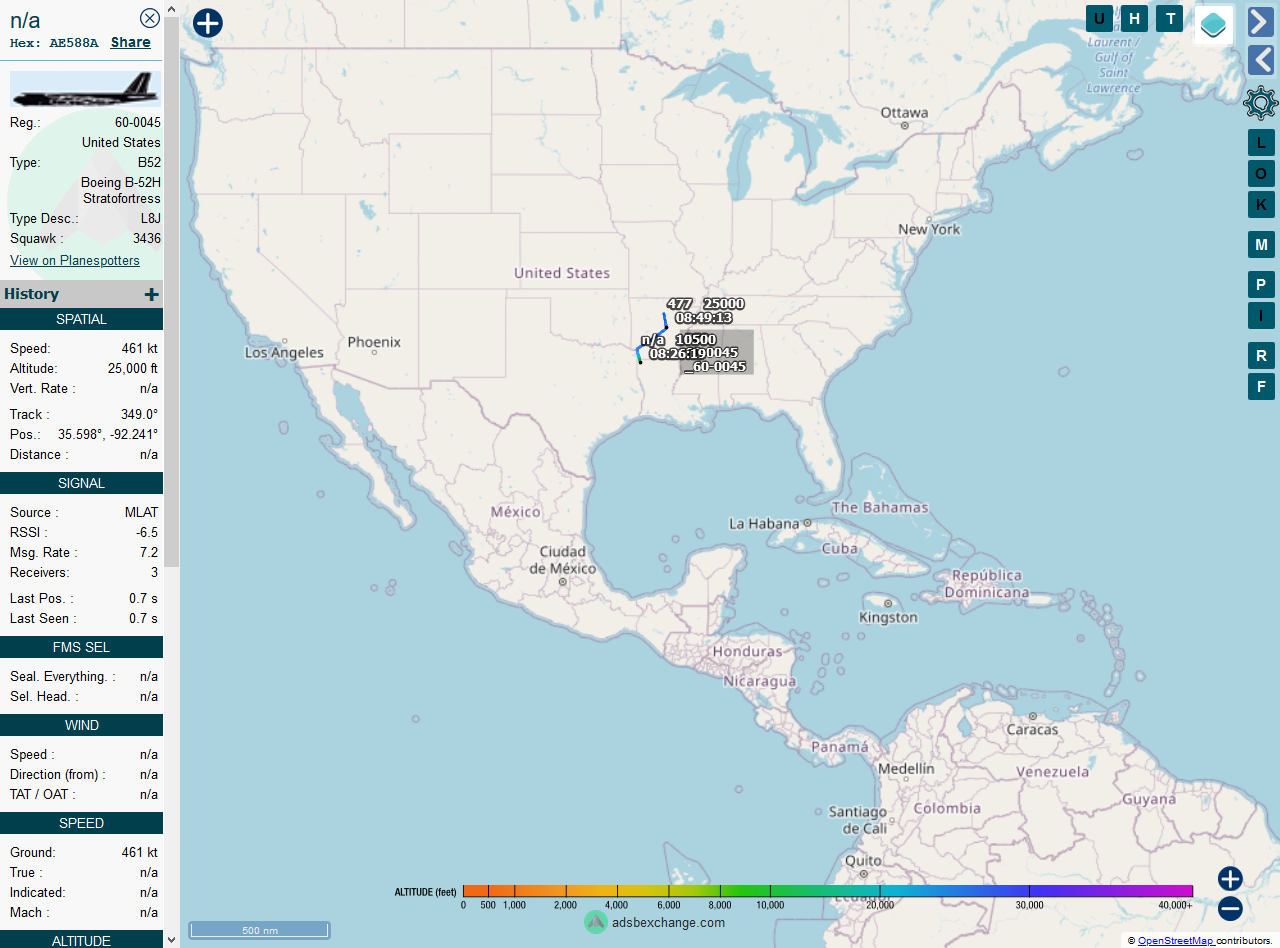Click the right chevron sidebar arrow
This screenshot has width=1280, height=948.
click(1261, 21)
